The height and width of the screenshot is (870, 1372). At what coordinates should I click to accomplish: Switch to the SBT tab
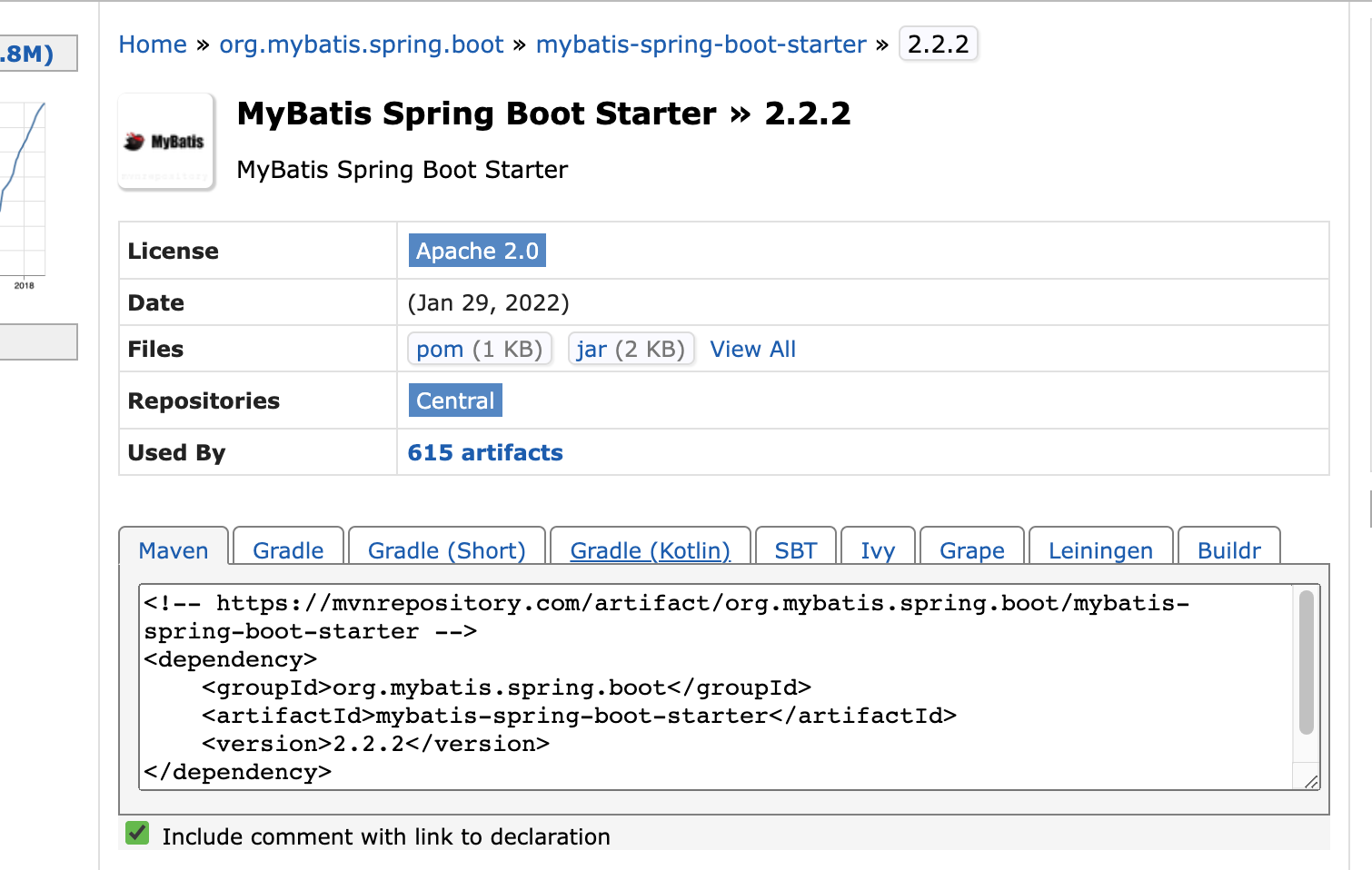795,550
